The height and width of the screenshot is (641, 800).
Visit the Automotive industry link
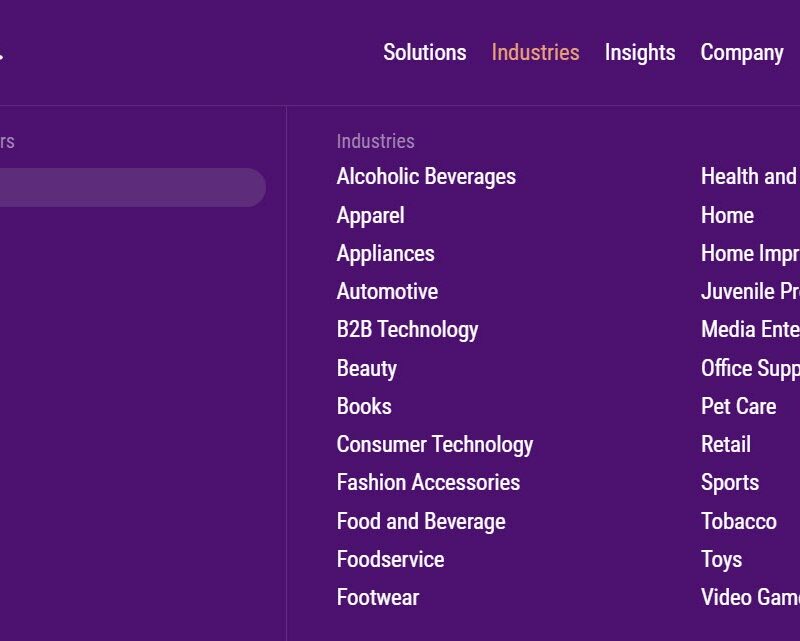click(387, 291)
